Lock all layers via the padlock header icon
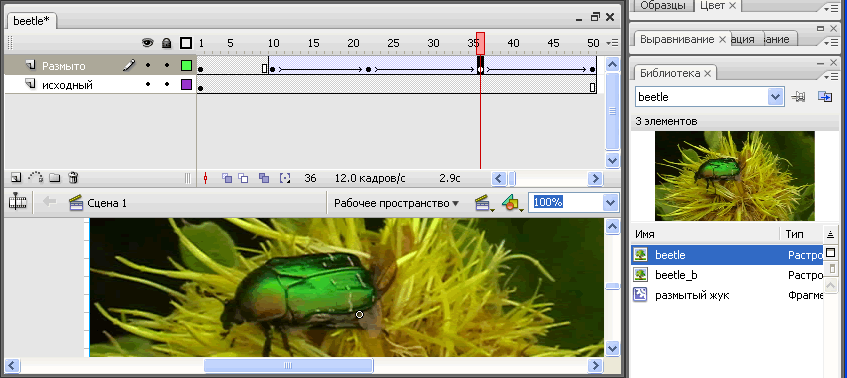This screenshot has width=847, height=378. [167, 43]
